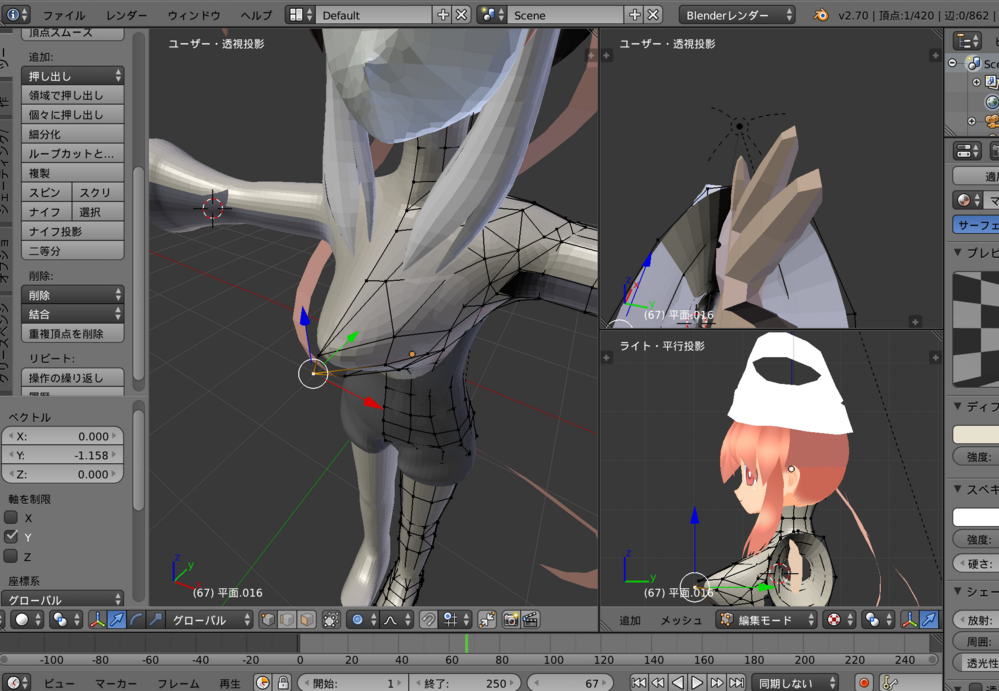The width and height of the screenshot is (999, 691).
Task: Toggle the snap magnet icon
Action: [x=428, y=619]
